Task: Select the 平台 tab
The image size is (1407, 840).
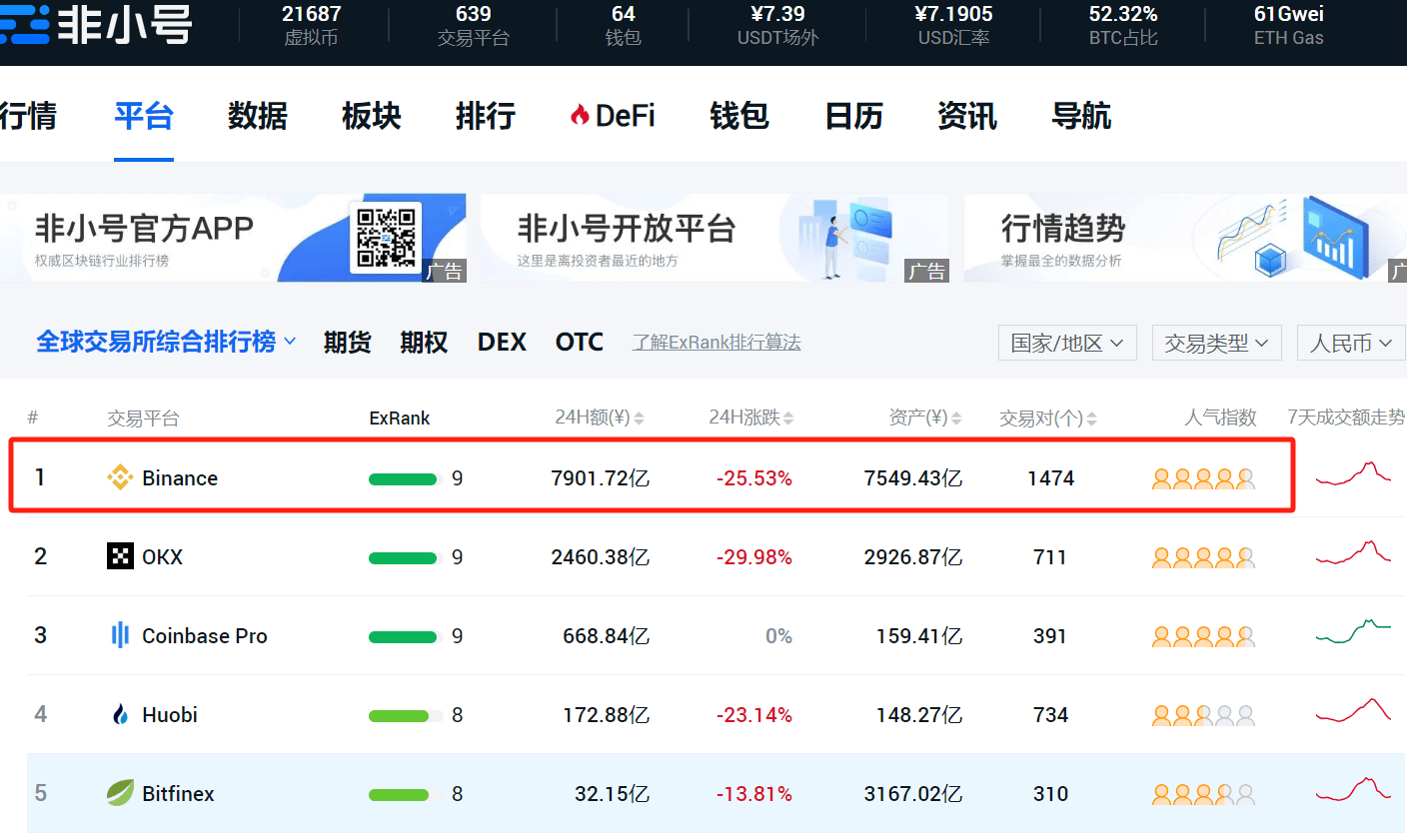Action: [144, 116]
